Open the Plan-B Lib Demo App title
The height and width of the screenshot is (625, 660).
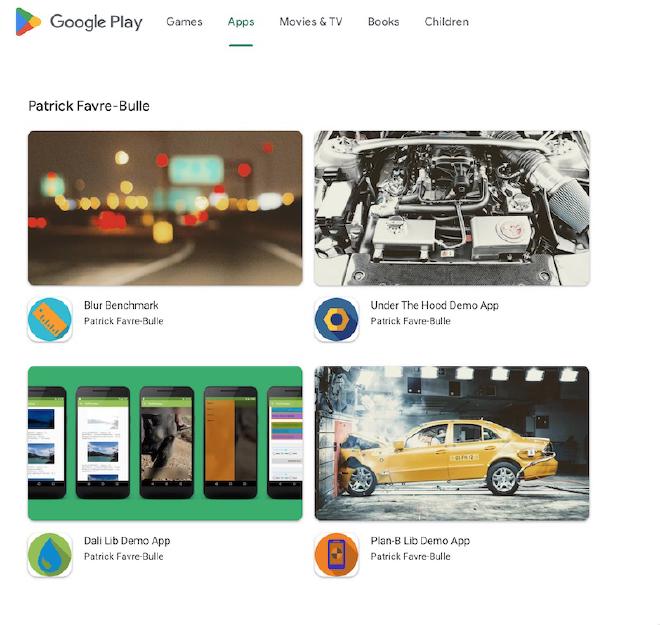click(x=420, y=541)
